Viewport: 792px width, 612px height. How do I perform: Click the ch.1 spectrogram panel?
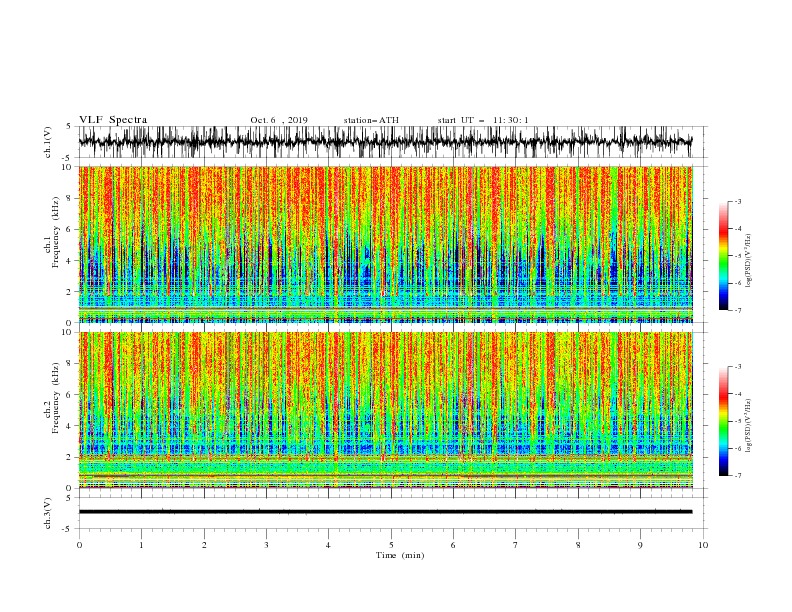(386, 244)
